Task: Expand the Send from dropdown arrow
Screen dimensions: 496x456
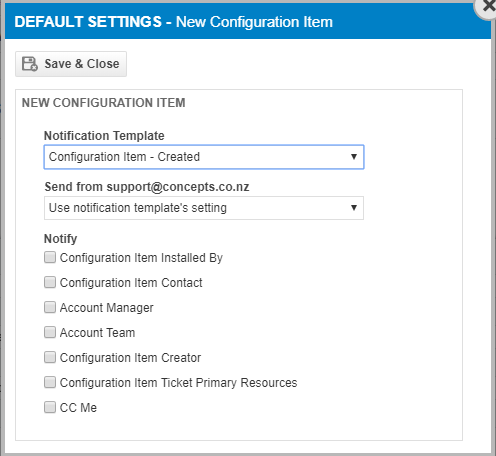Action: pyautogui.click(x=354, y=208)
